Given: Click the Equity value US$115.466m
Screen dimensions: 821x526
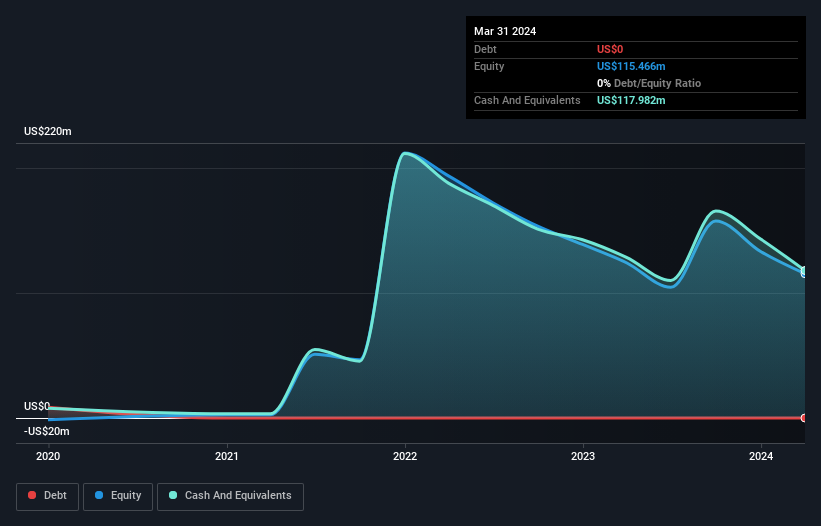Looking at the screenshot, I should (631, 66).
